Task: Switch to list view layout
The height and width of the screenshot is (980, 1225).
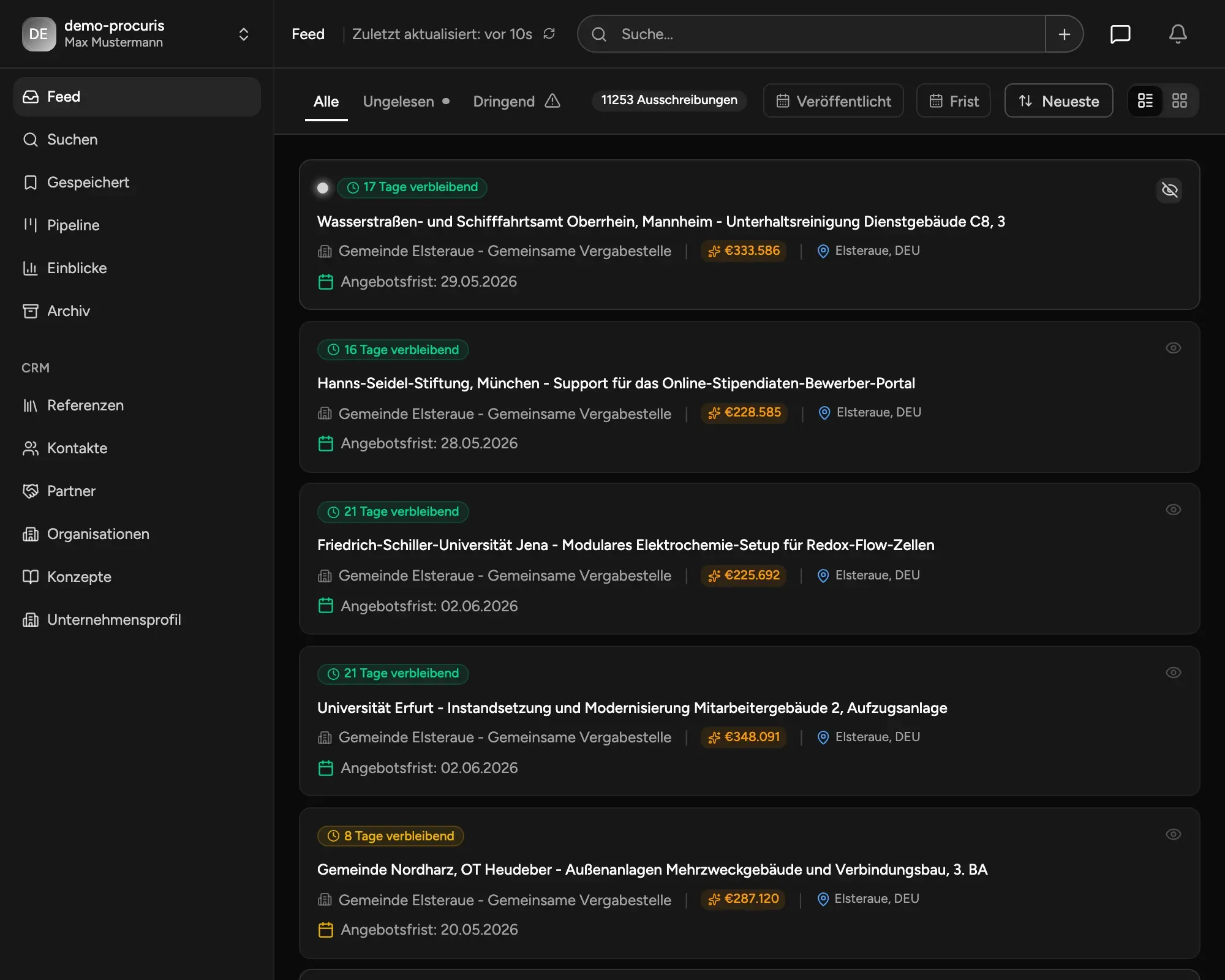Action: point(1145,100)
